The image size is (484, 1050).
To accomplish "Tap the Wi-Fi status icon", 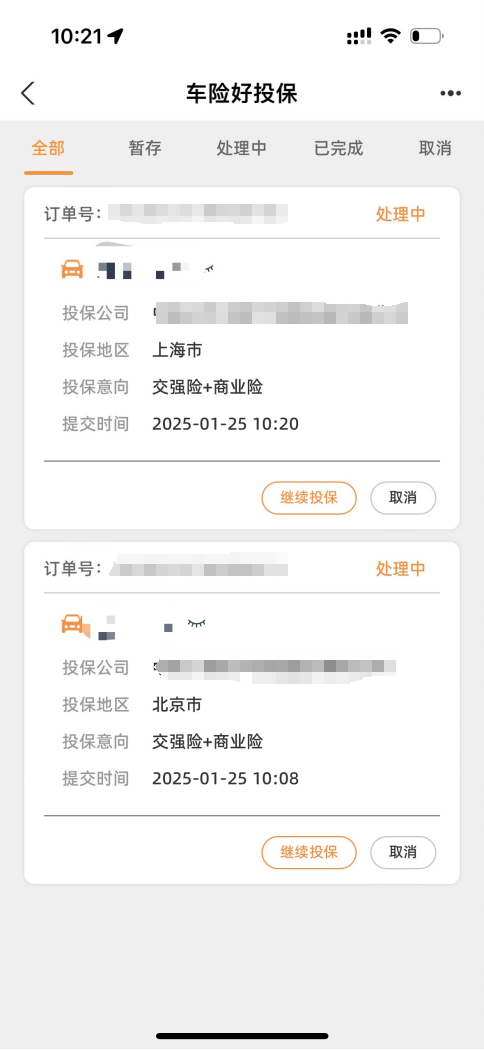I will click(x=390, y=36).
